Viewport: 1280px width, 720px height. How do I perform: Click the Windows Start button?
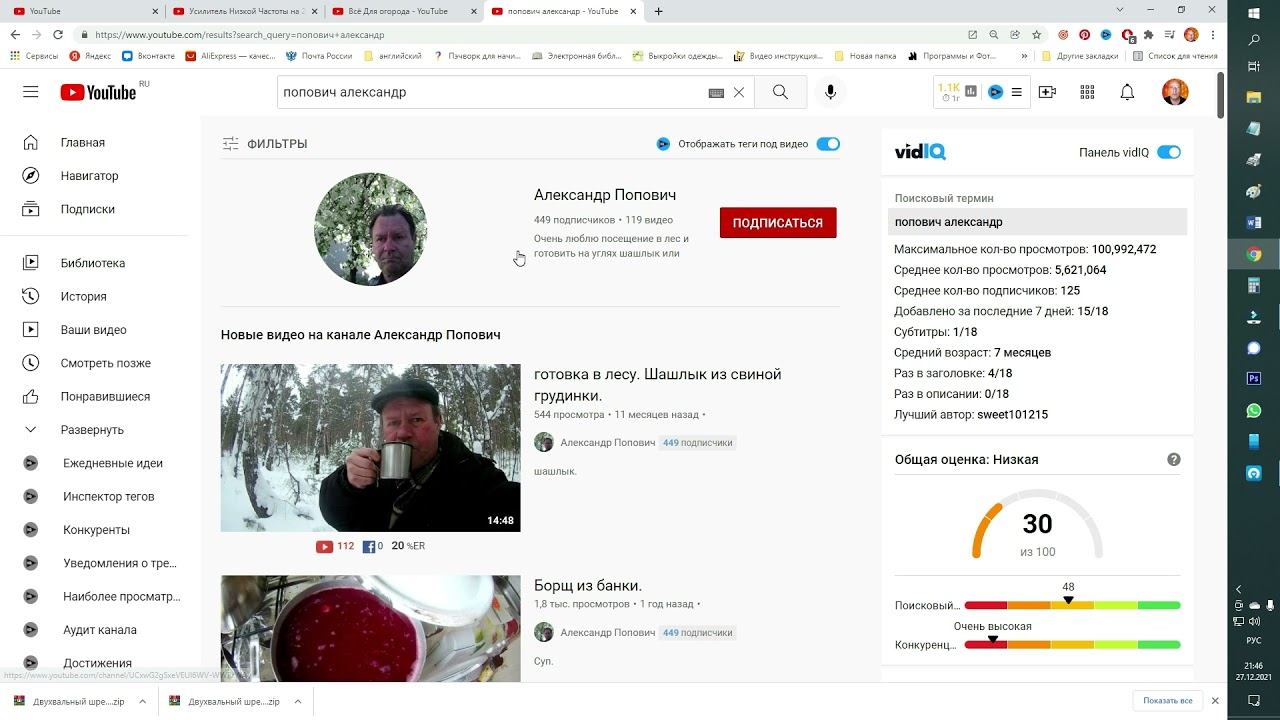1254,13
